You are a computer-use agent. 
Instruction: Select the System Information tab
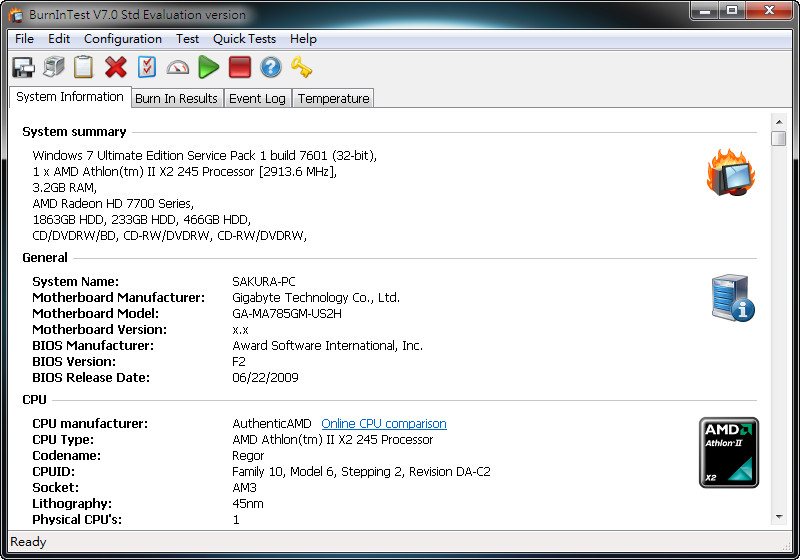click(x=70, y=97)
